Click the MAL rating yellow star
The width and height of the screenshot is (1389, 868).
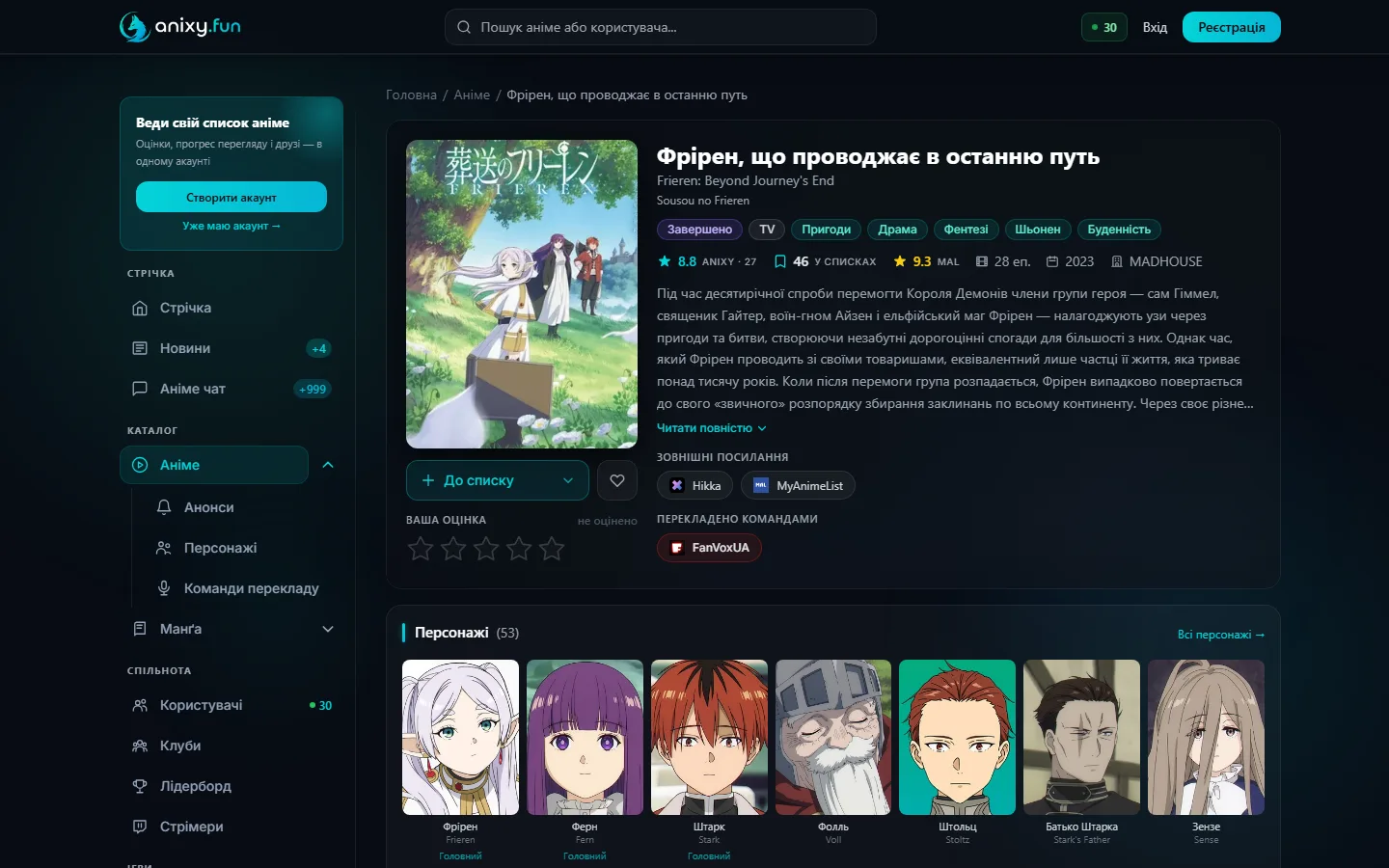coord(900,261)
